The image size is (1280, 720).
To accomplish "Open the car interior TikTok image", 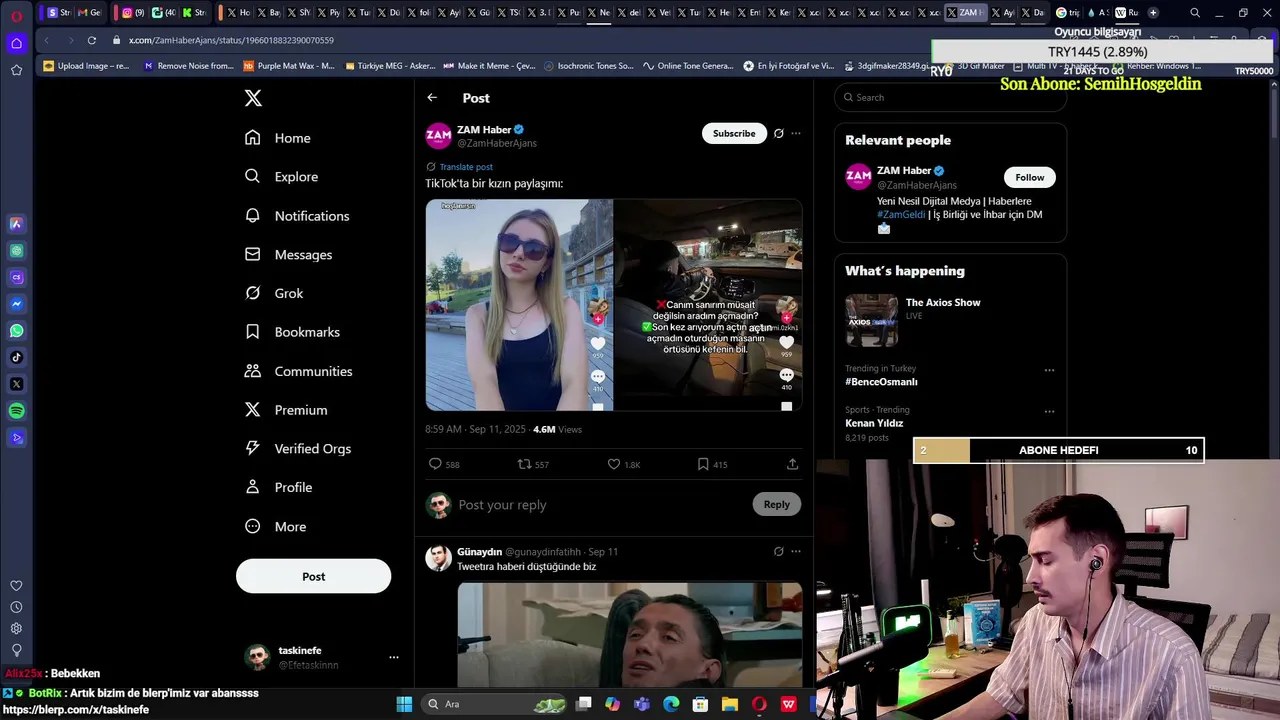I will pos(708,305).
